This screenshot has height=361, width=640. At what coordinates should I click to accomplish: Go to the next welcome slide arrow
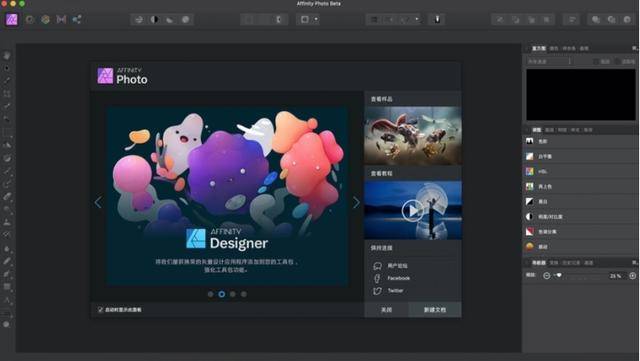click(x=356, y=202)
